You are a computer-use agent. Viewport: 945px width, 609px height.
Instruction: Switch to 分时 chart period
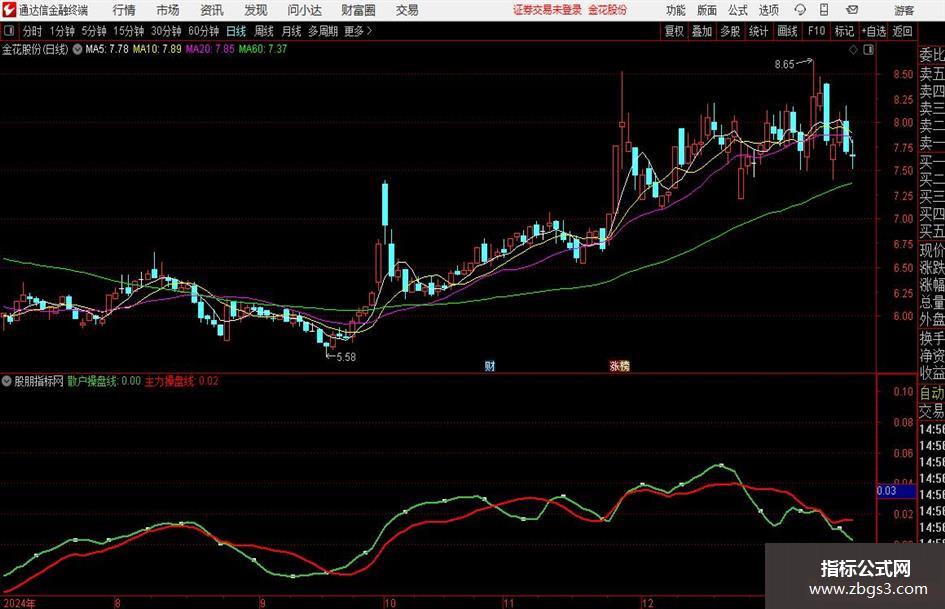33,31
